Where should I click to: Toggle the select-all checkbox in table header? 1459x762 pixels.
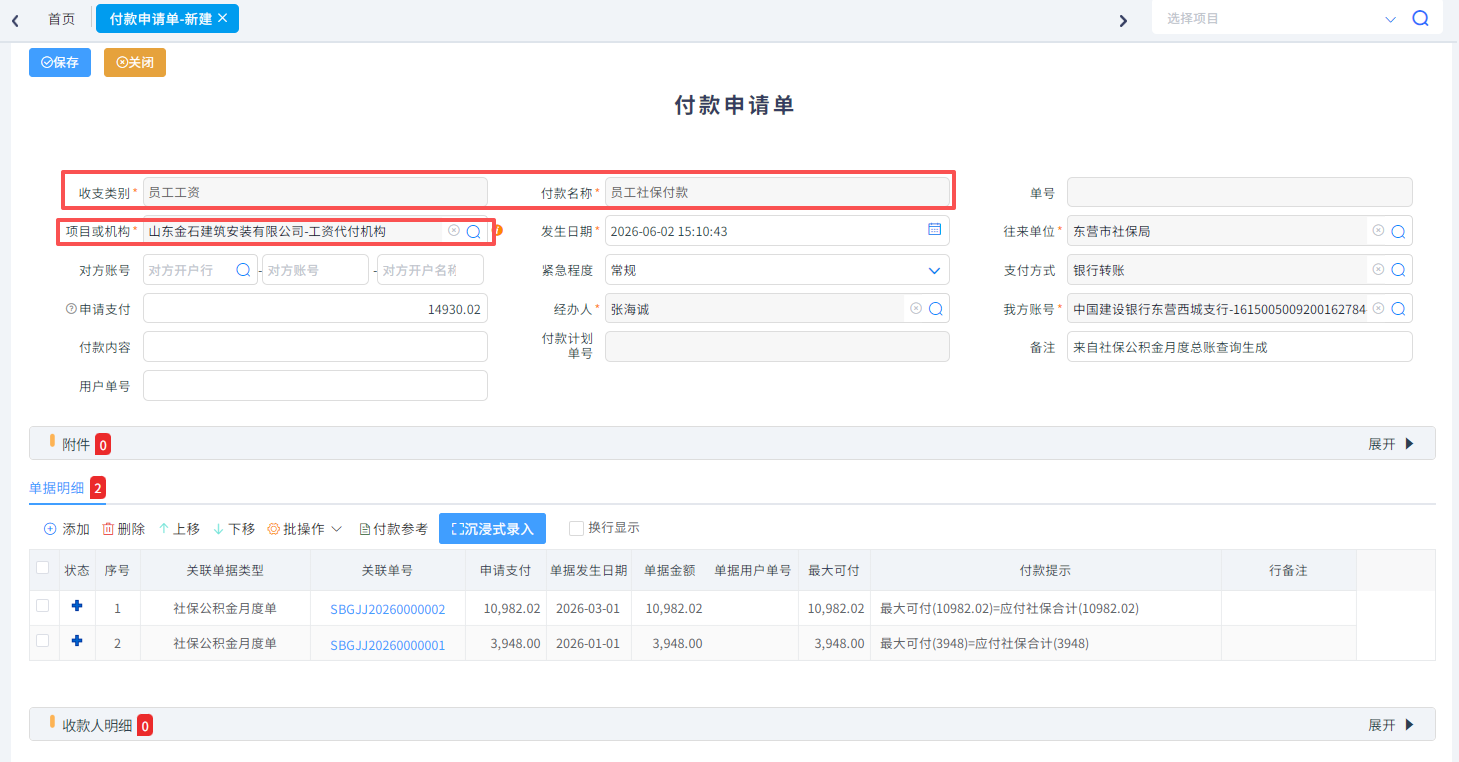tap(42, 568)
